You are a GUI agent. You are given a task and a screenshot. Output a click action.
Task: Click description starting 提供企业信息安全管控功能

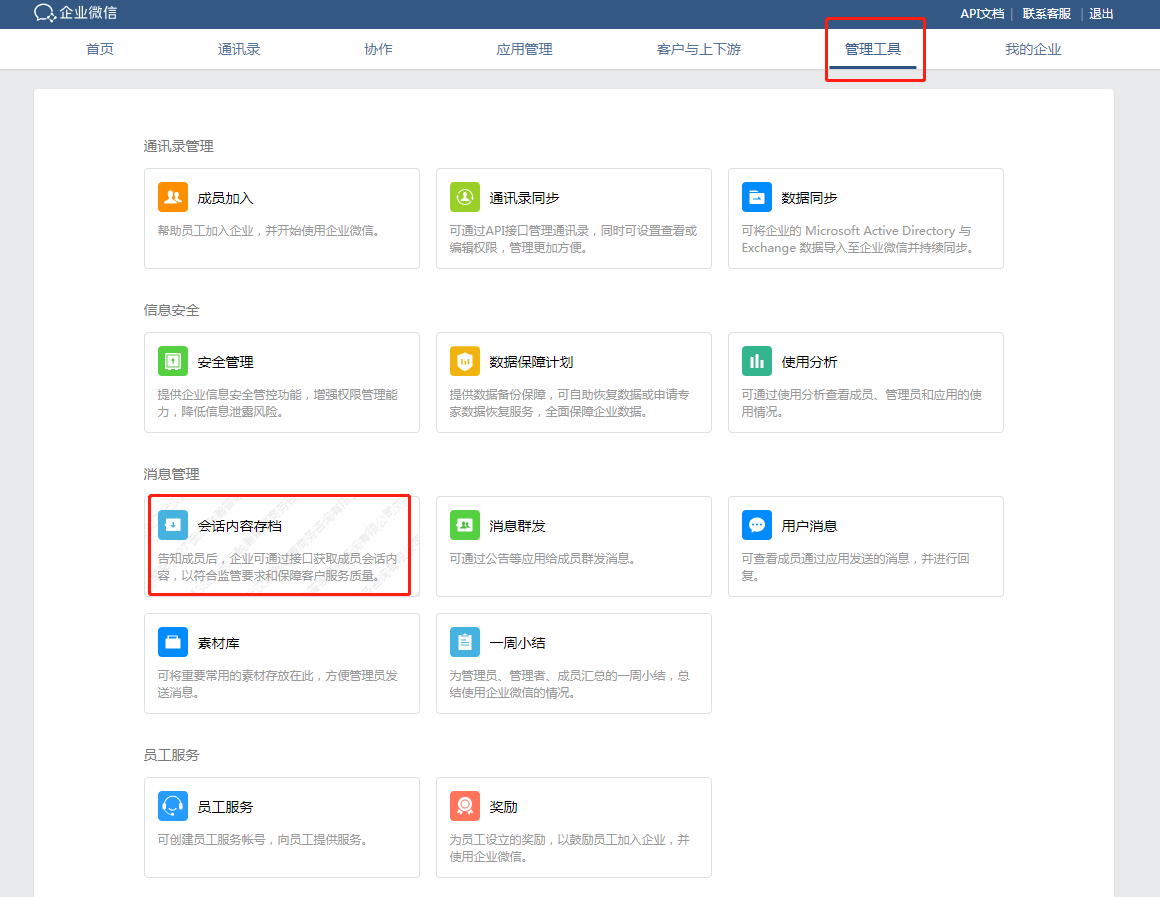[277, 403]
